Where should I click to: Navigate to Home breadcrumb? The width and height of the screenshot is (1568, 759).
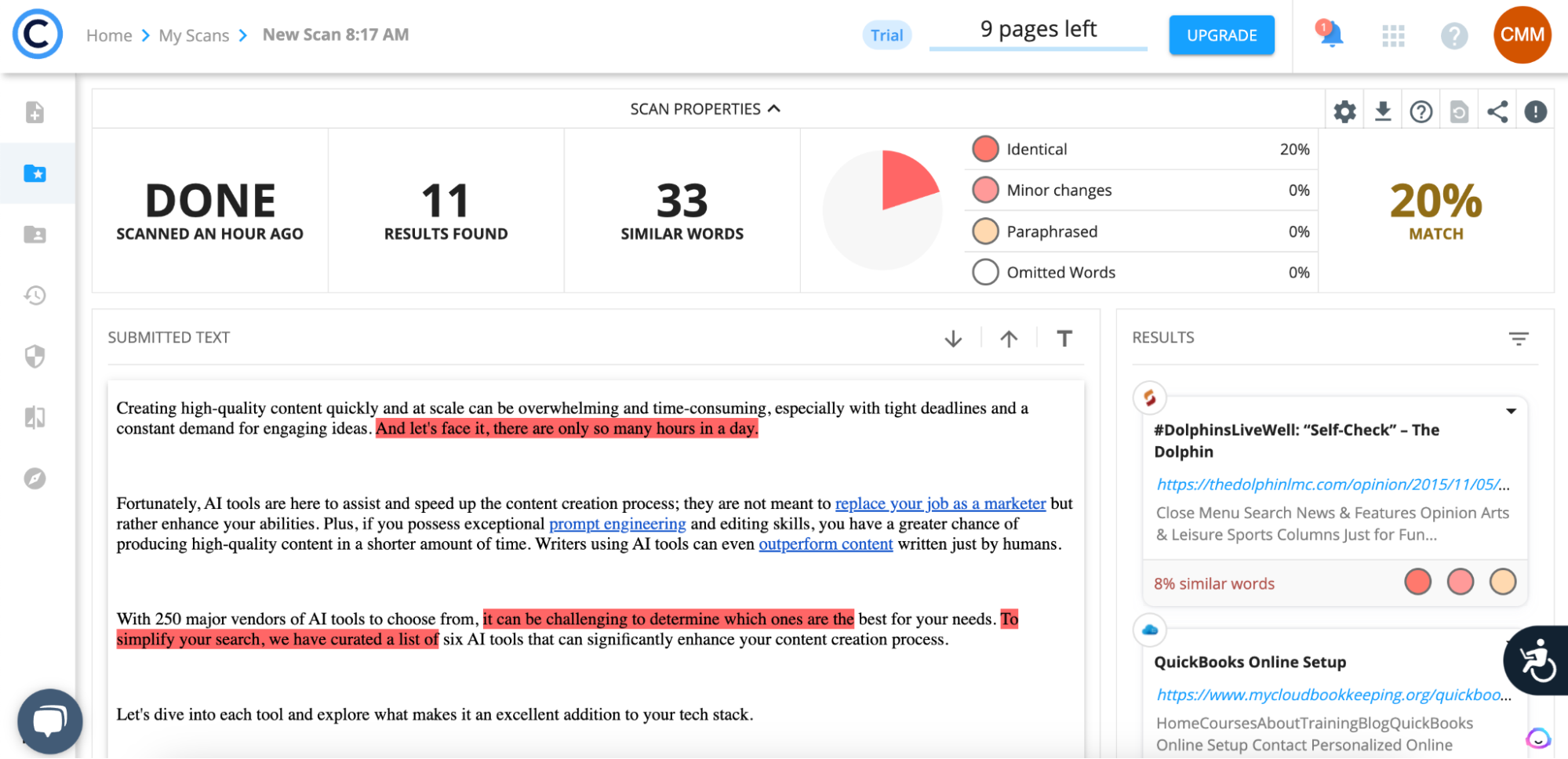[109, 35]
